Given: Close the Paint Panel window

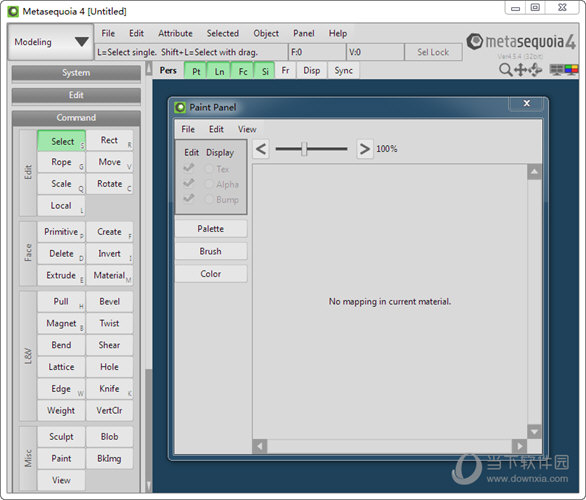Looking at the screenshot, I should coord(527,103).
